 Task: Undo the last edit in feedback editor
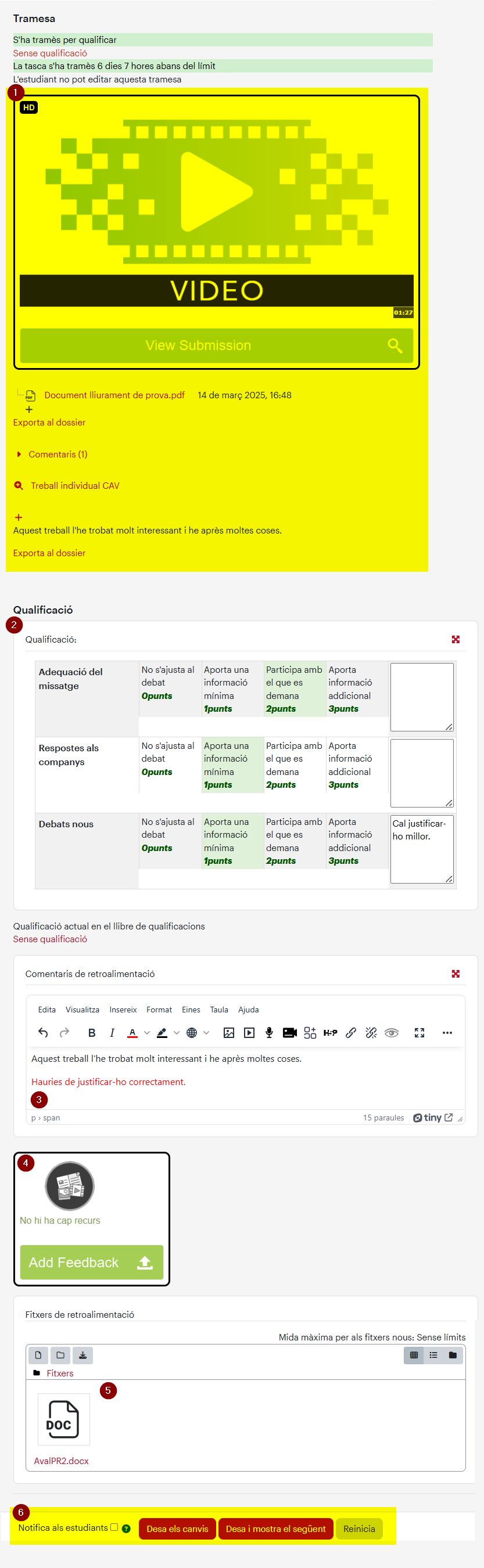click(x=42, y=1032)
